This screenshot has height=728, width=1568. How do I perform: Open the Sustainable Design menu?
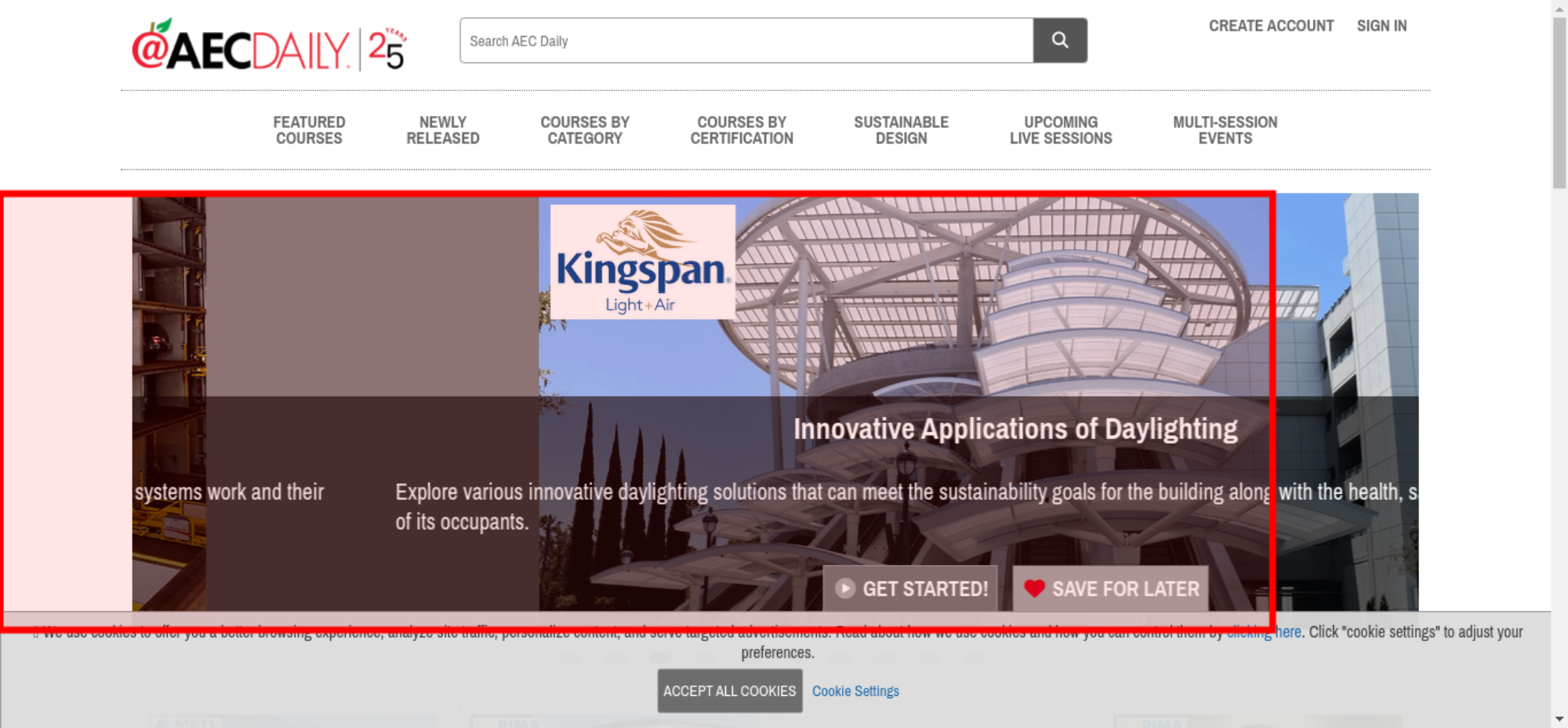pyautogui.click(x=901, y=130)
